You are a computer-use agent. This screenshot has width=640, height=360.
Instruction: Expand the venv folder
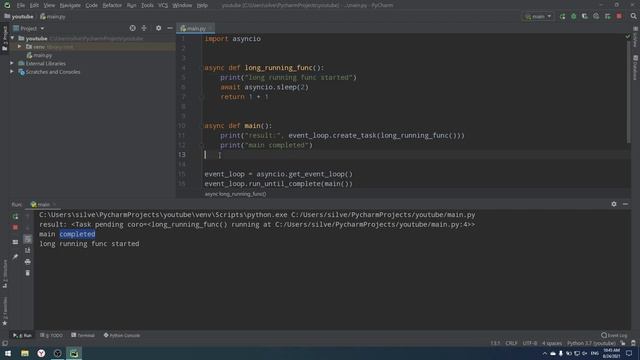coord(19,47)
